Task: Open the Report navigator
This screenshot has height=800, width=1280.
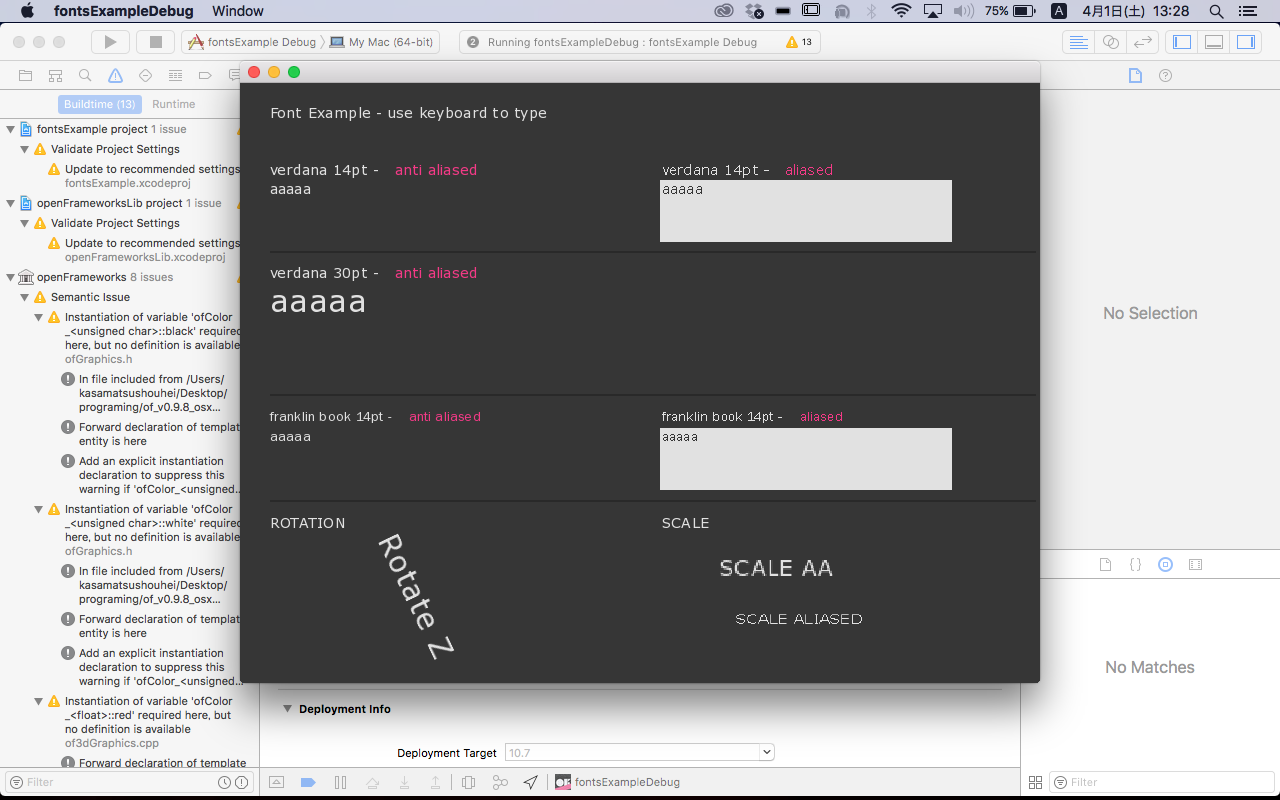Action: pyautogui.click(x=235, y=74)
